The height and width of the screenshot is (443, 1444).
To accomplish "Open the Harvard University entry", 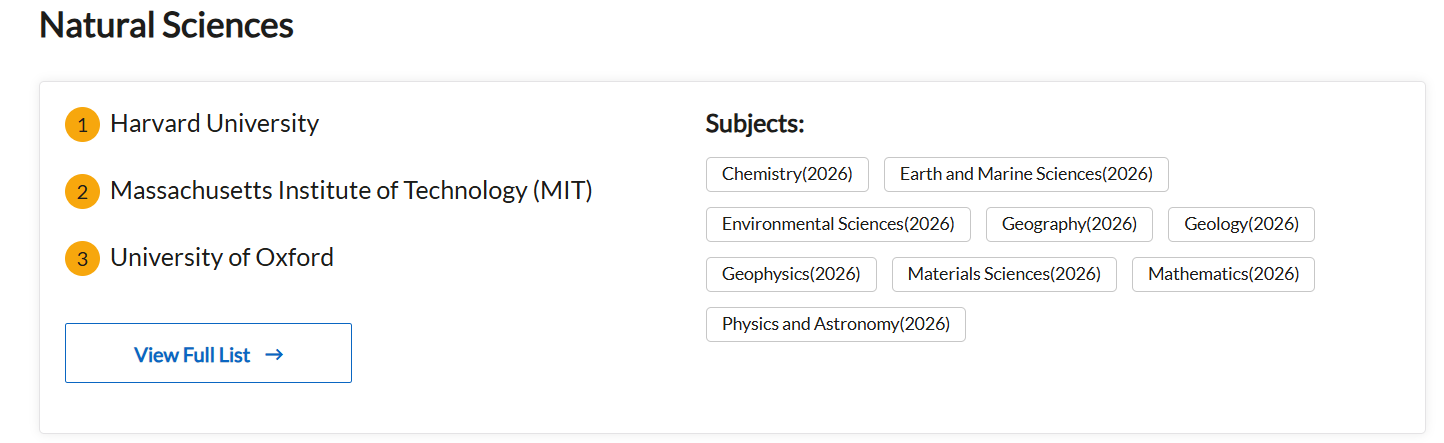I will coord(214,124).
